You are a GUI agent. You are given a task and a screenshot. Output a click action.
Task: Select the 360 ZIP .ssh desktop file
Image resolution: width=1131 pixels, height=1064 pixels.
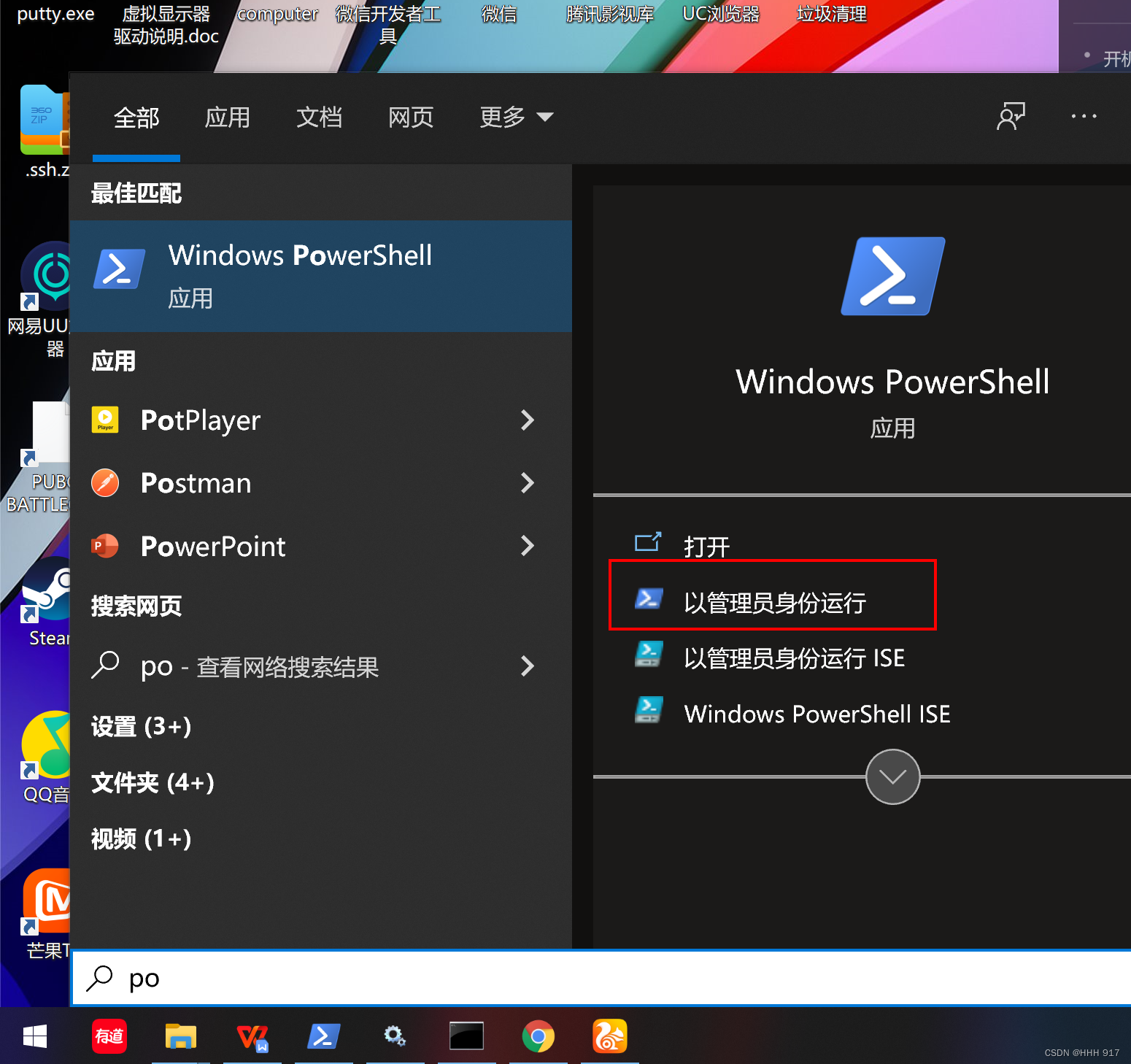[44, 131]
